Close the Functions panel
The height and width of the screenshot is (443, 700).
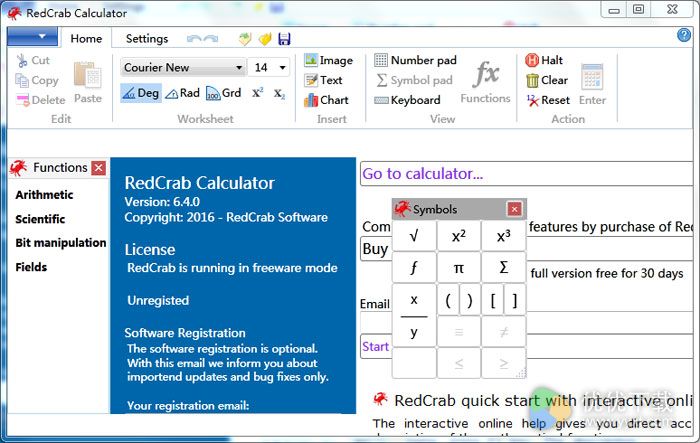(x=99, y=168)
